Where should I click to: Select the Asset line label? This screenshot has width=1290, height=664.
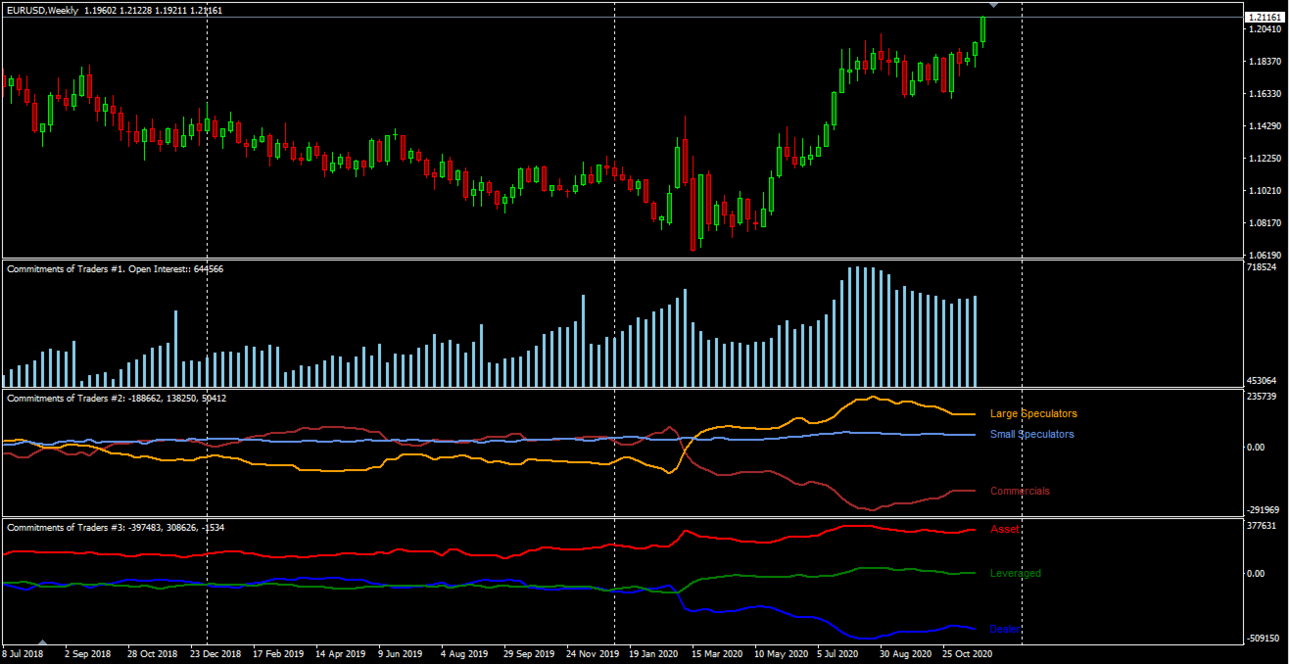click(x=1004, y=529)
